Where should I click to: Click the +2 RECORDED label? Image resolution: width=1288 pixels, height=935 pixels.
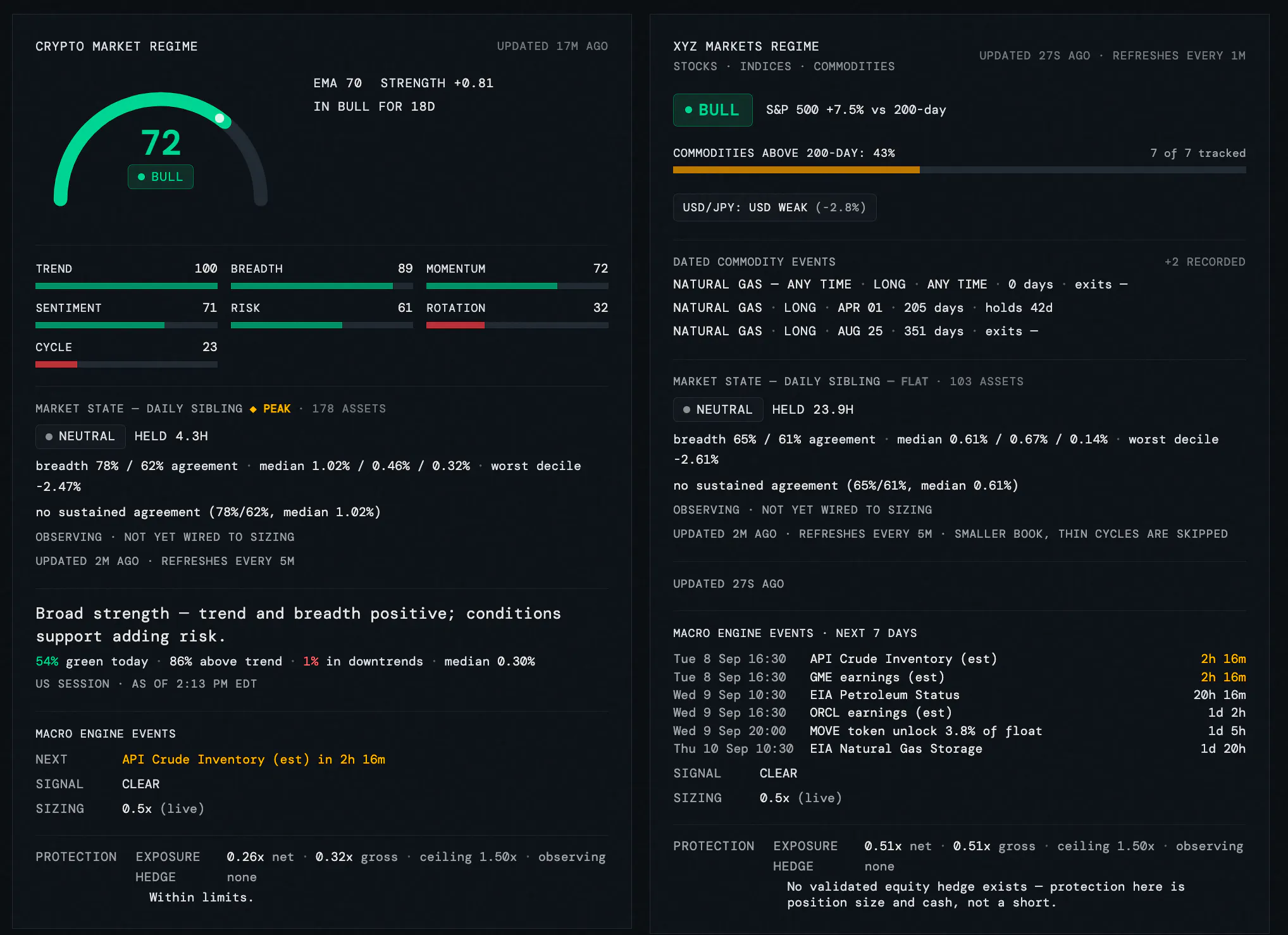[x=1204, y=262]
